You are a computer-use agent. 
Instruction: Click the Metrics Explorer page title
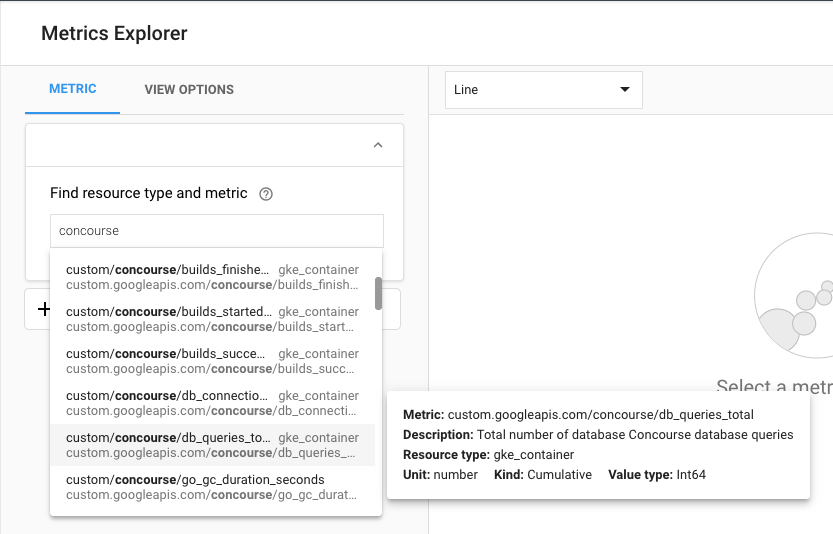click(114, 33)
